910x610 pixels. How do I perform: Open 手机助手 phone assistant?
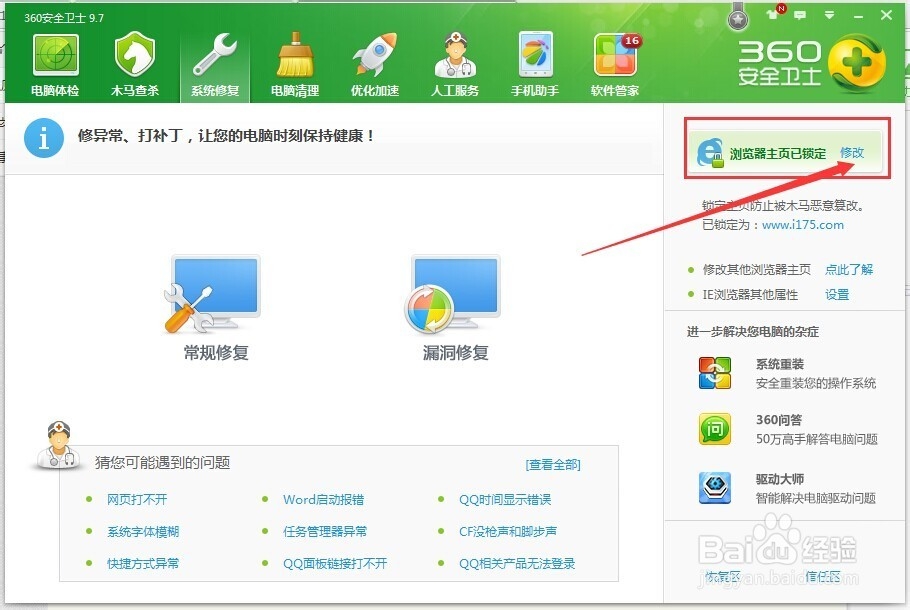[x=535, y=60]
